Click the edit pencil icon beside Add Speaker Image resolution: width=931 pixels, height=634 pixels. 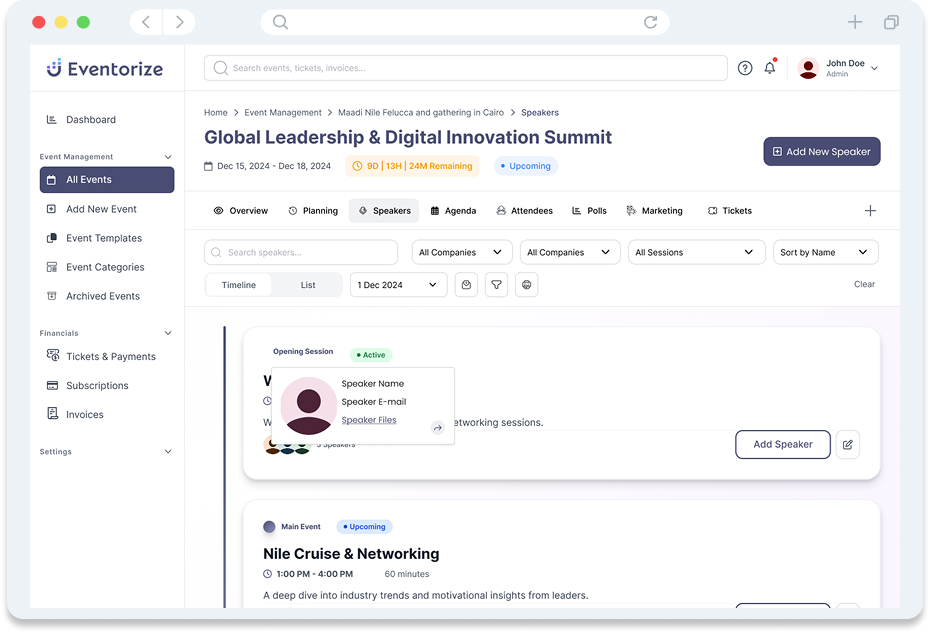847,444
